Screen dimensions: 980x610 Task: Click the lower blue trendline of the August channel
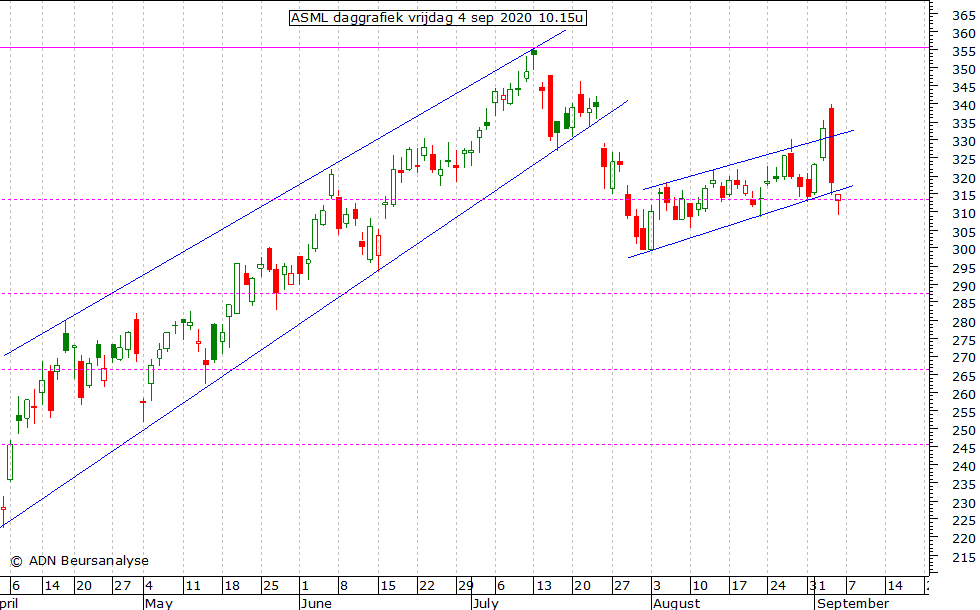tap(741, 221)
